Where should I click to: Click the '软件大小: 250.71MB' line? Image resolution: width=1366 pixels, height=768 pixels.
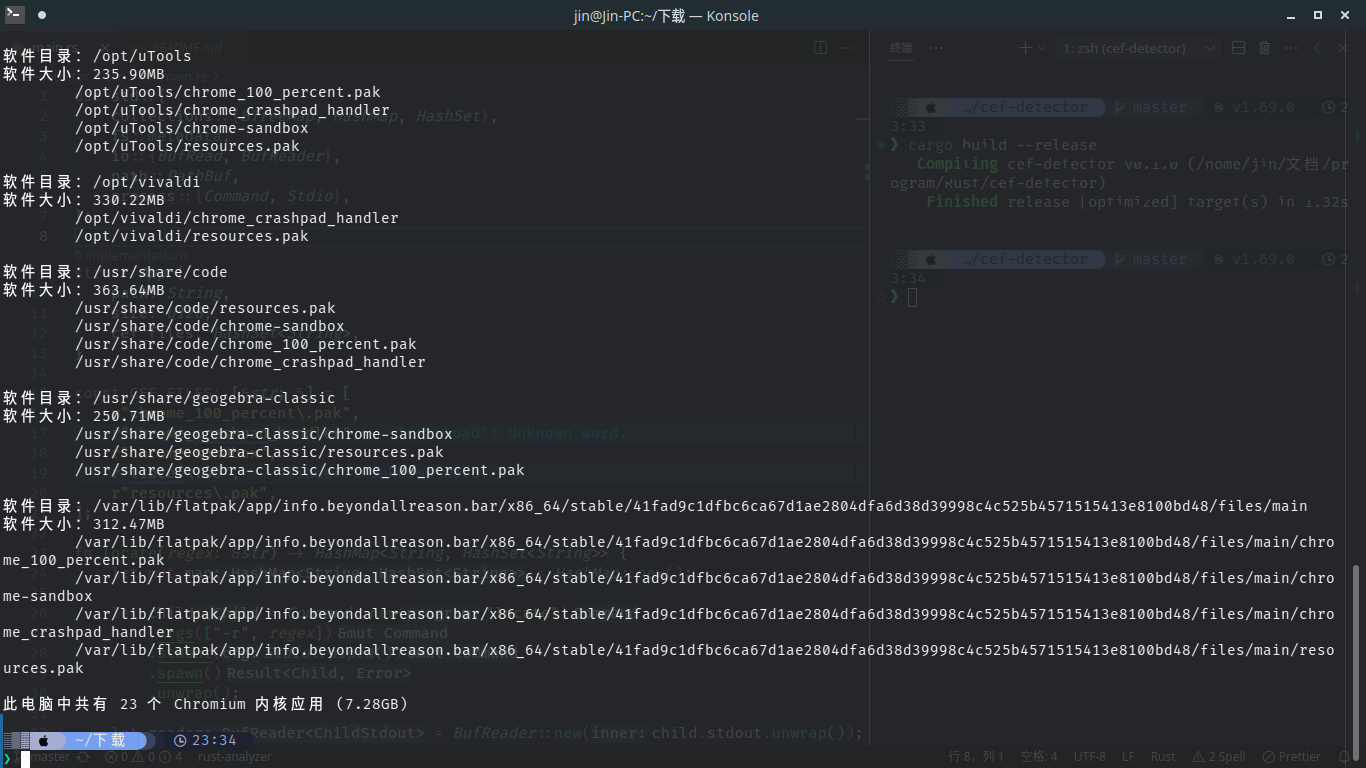pos(84,416)
